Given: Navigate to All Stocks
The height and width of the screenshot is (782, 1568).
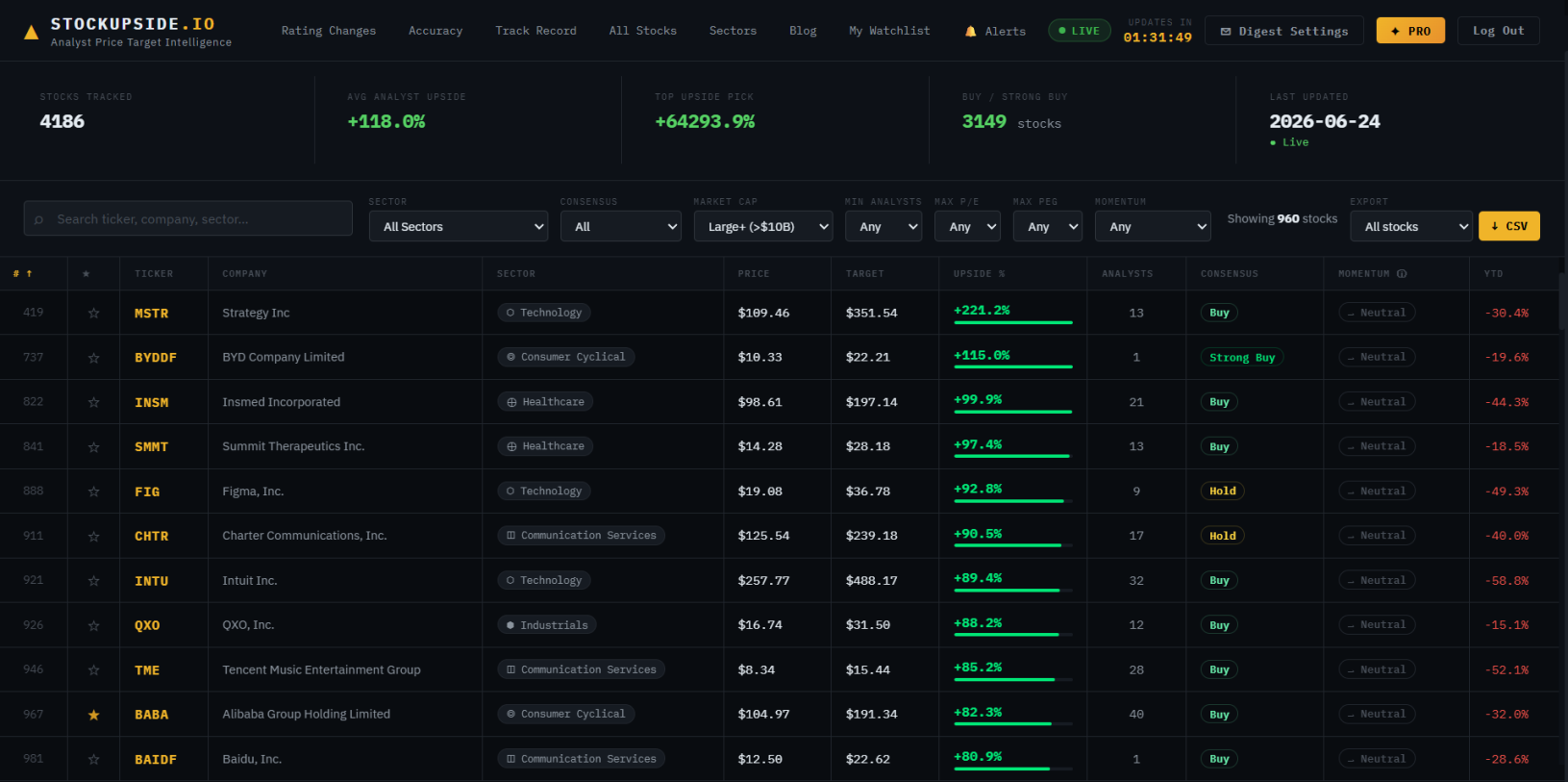Looking at the screenshot, I should (x=643, y=31).
